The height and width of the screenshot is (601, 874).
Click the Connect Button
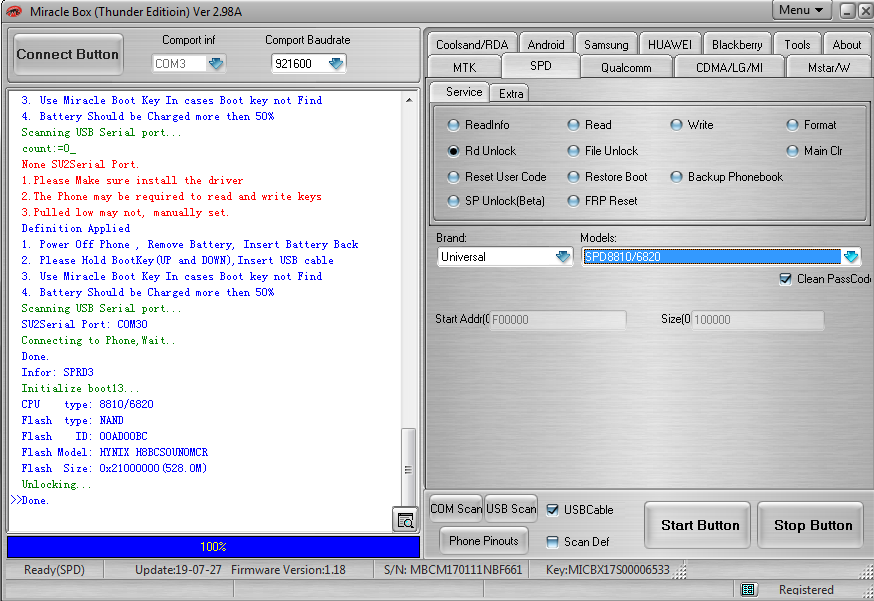(67, 54)
